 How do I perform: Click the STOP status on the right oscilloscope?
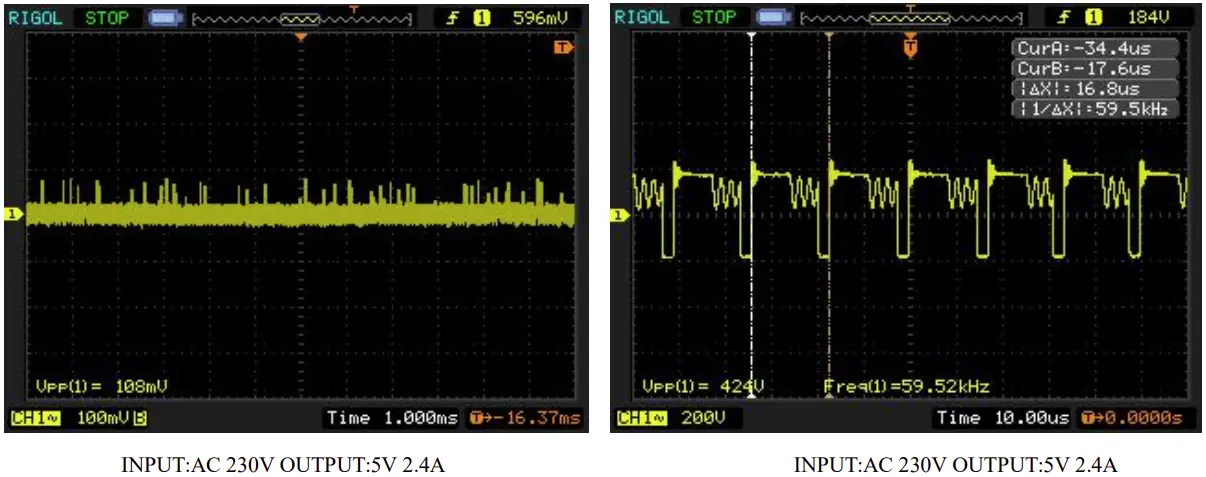pos(714,18)
